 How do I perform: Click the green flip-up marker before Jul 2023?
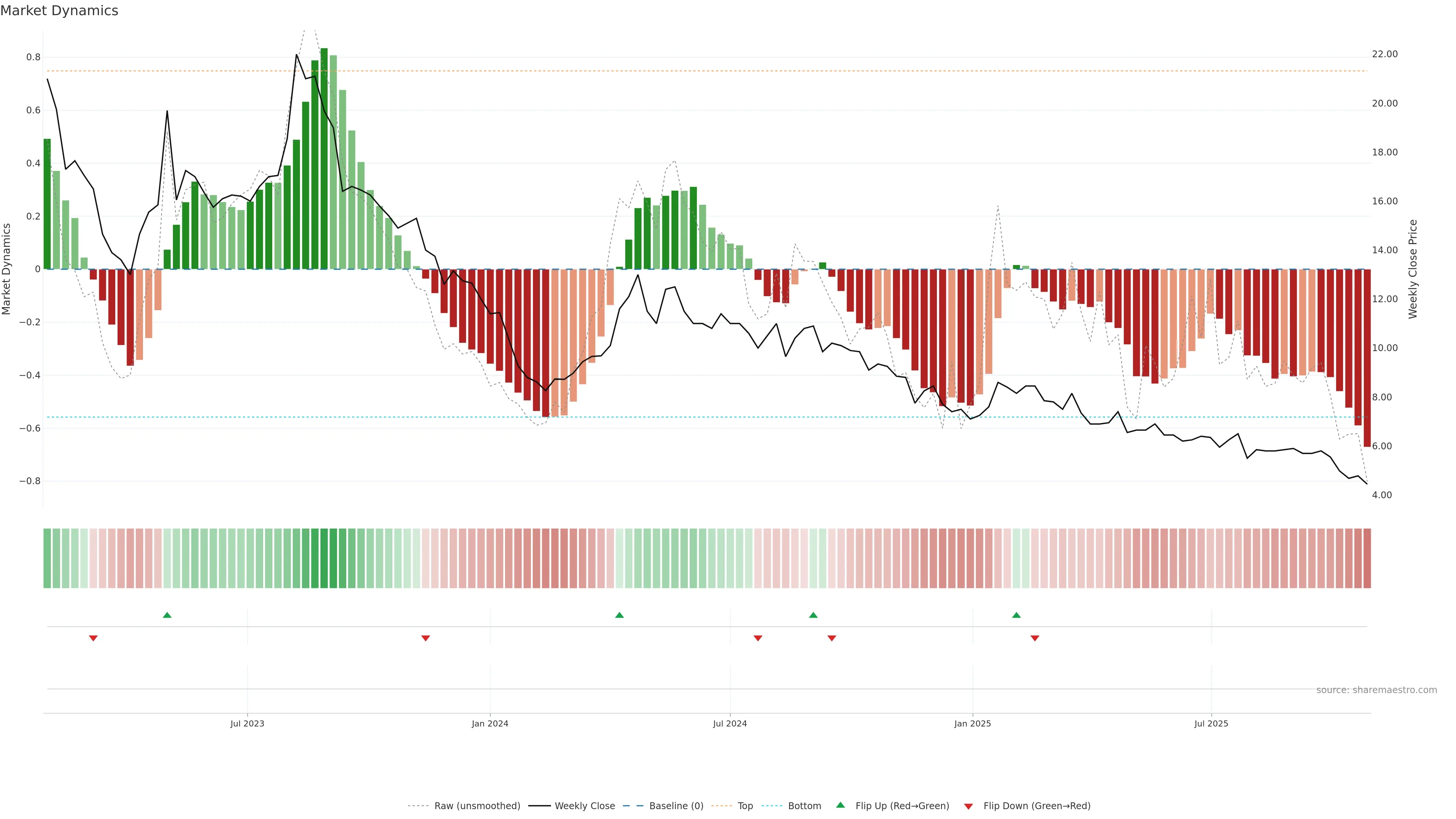coord(167,615)
